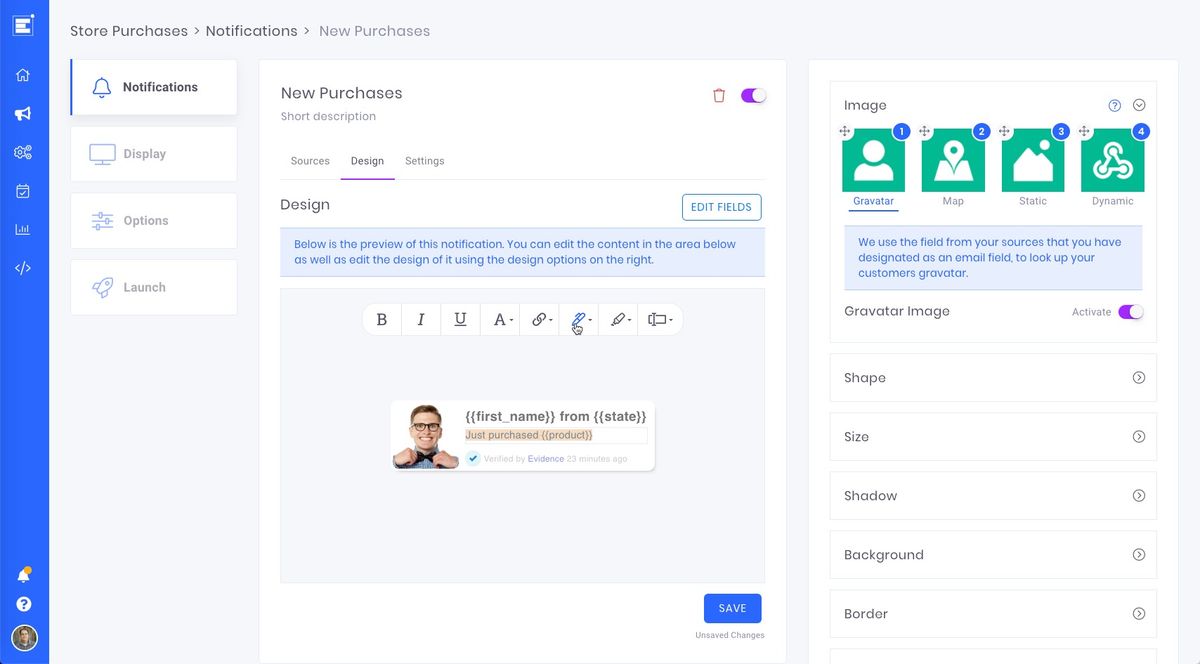Viewport: 1200px width, 664px height.
Task: Disable the New Purchases notification switch
Action: (753, 93)
